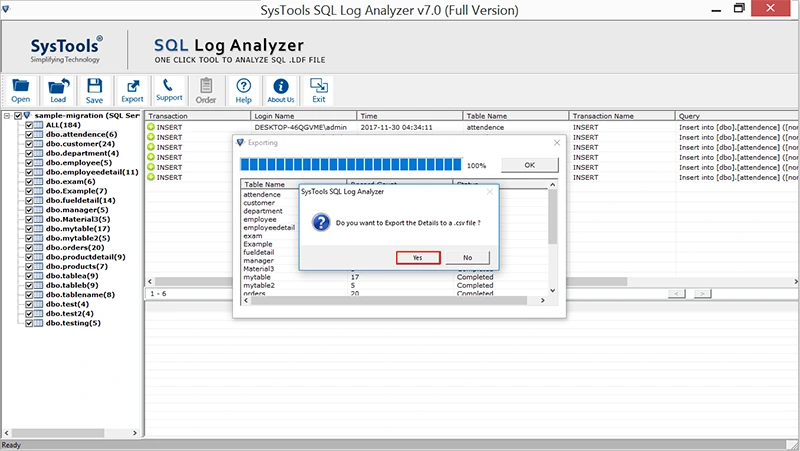
Task: Click the Order clipboard icon
Action: click(206, 91)
